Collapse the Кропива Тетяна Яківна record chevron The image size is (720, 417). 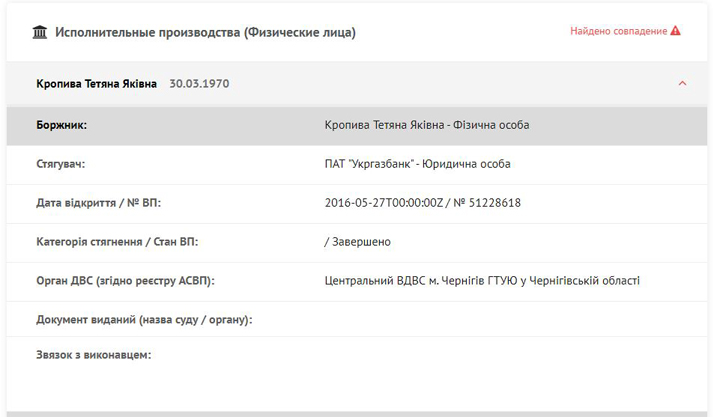coord(682,84)
